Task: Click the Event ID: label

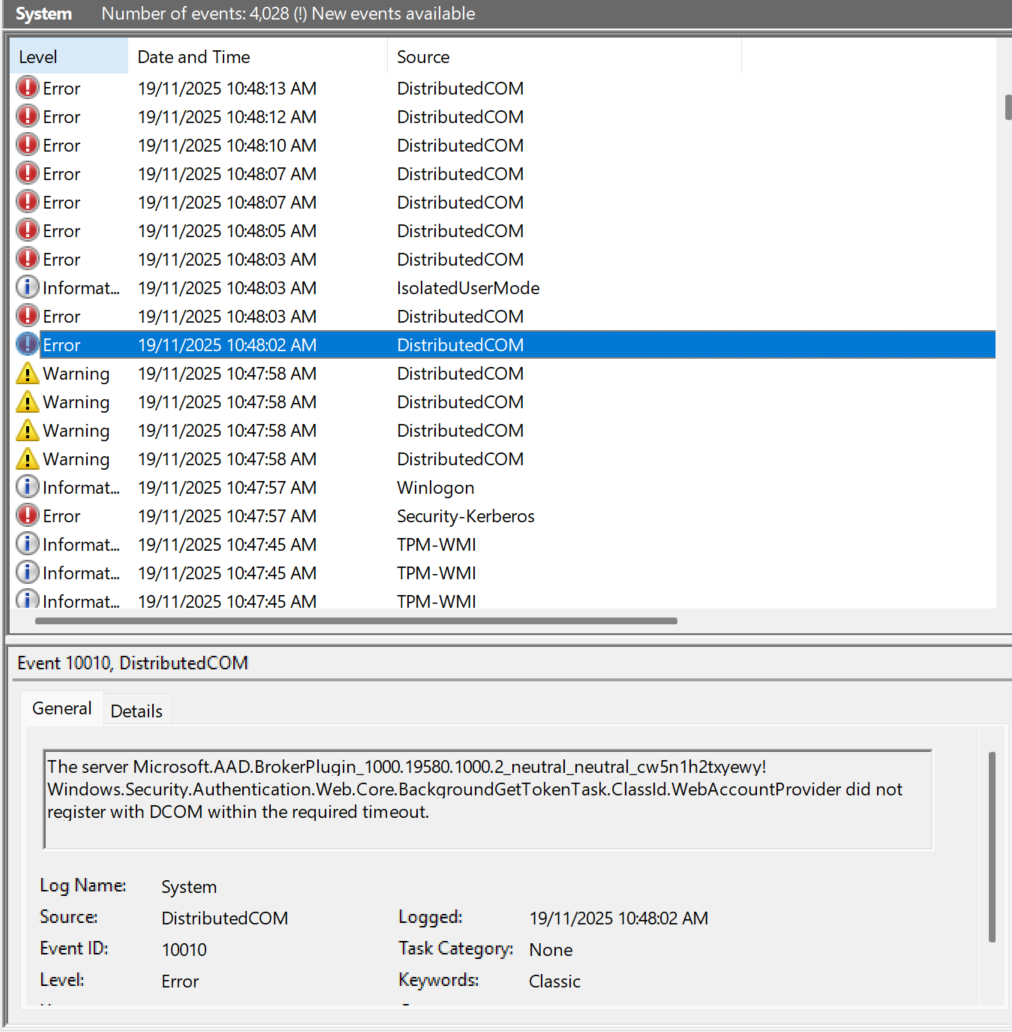Action: 74,948
